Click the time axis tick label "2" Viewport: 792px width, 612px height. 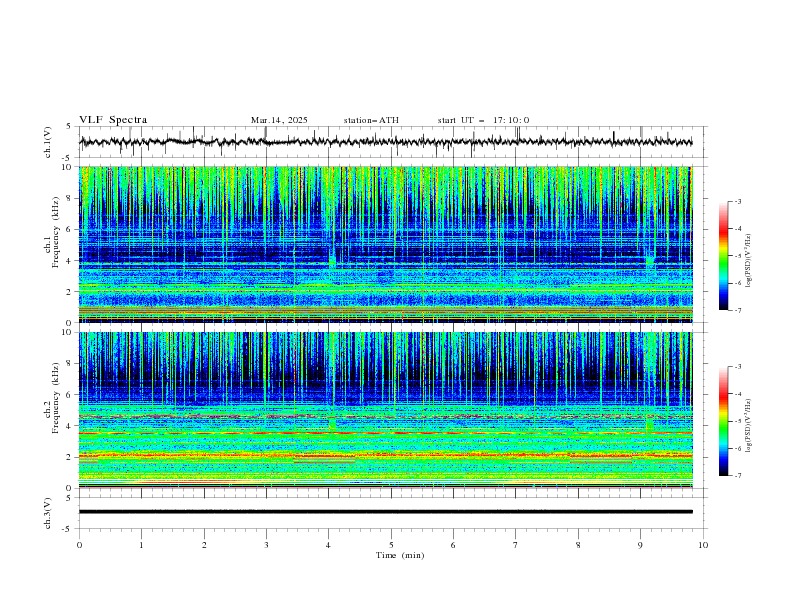(x=204, y=545)
